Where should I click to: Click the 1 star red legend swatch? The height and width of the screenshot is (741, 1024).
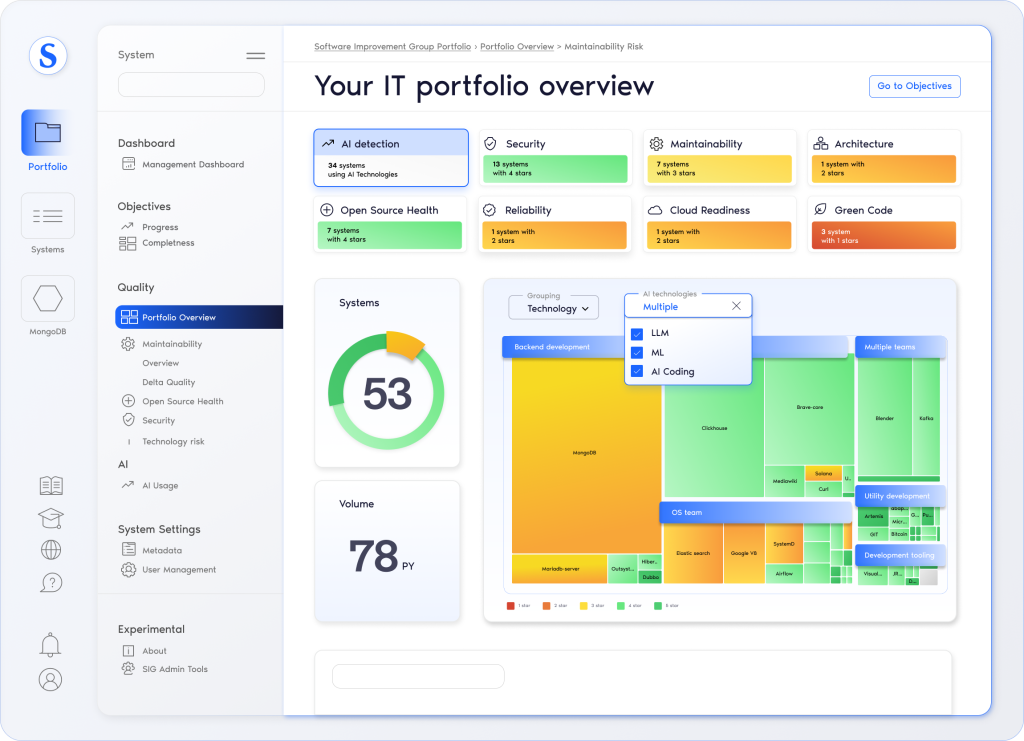[511, 606]
